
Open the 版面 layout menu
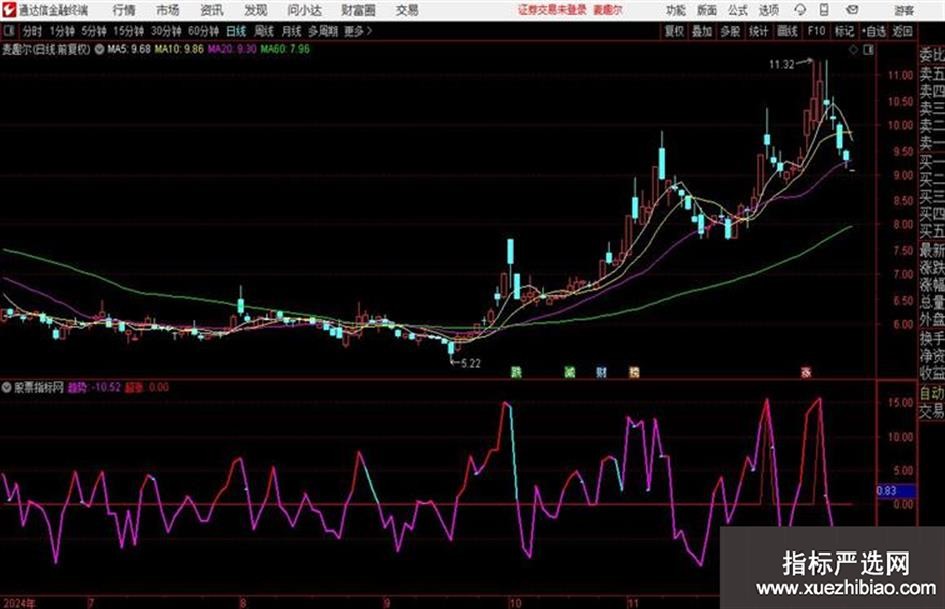[707, 10]
